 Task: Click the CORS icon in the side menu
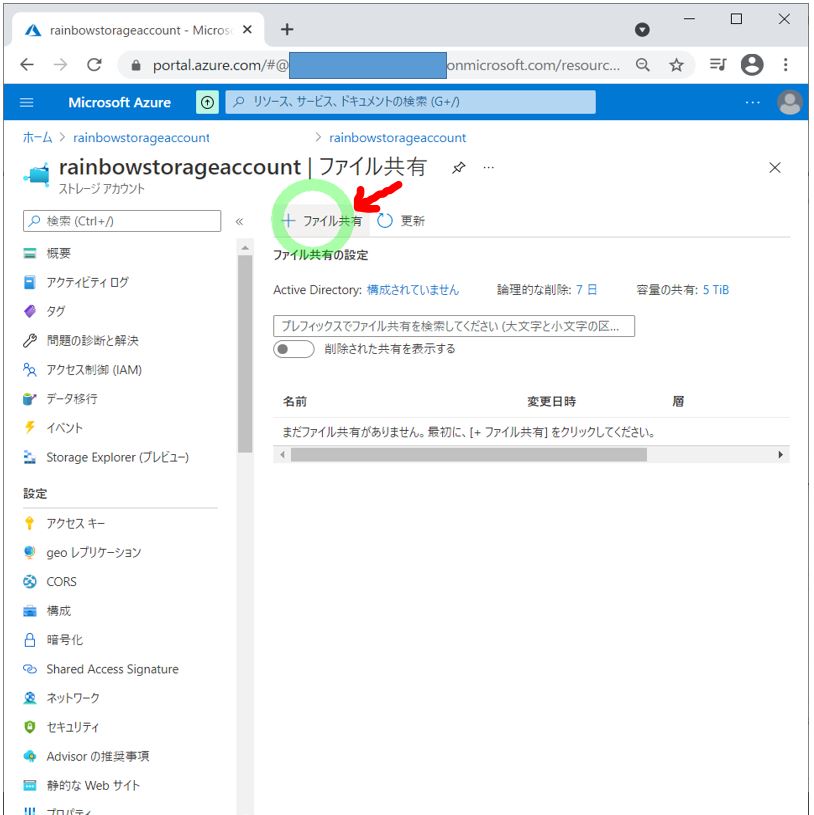click(x=30, y=581)
